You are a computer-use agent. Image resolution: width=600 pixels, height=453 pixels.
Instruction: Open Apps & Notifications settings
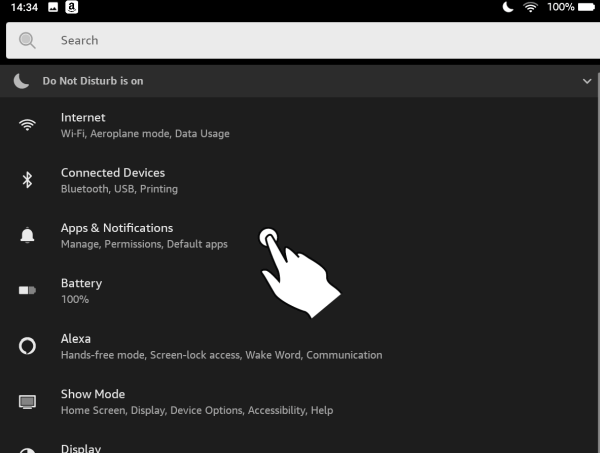[298, 236]
